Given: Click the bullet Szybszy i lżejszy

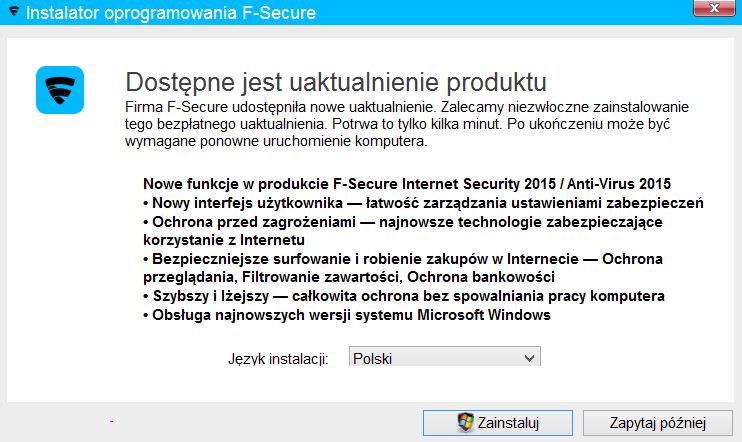Looking at the screenshot, I should (x=404, y=296).
